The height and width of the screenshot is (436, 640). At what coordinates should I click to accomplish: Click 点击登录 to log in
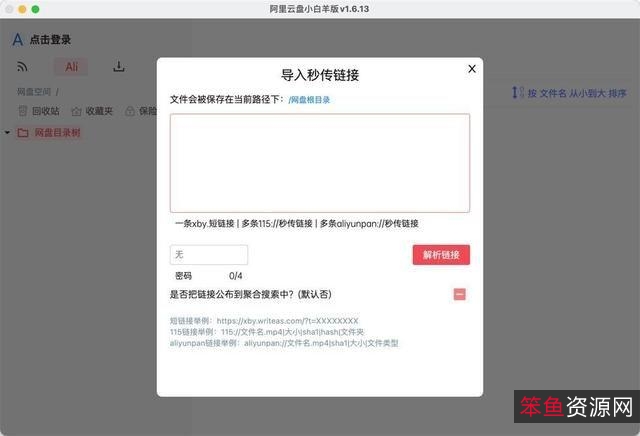click(50, 40)
